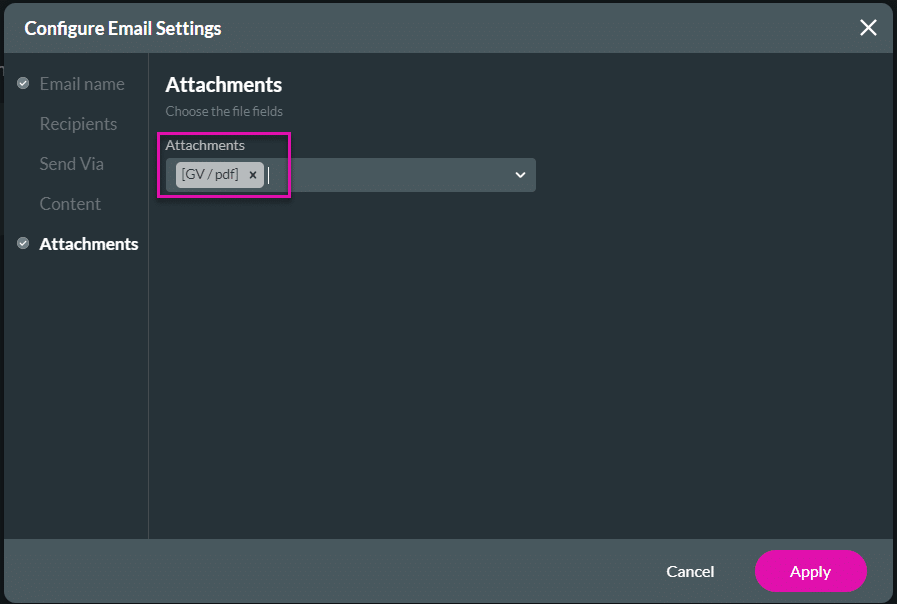Cancel the email configuration
Viewport: 897px width, 604px height.
coord(690,571)
